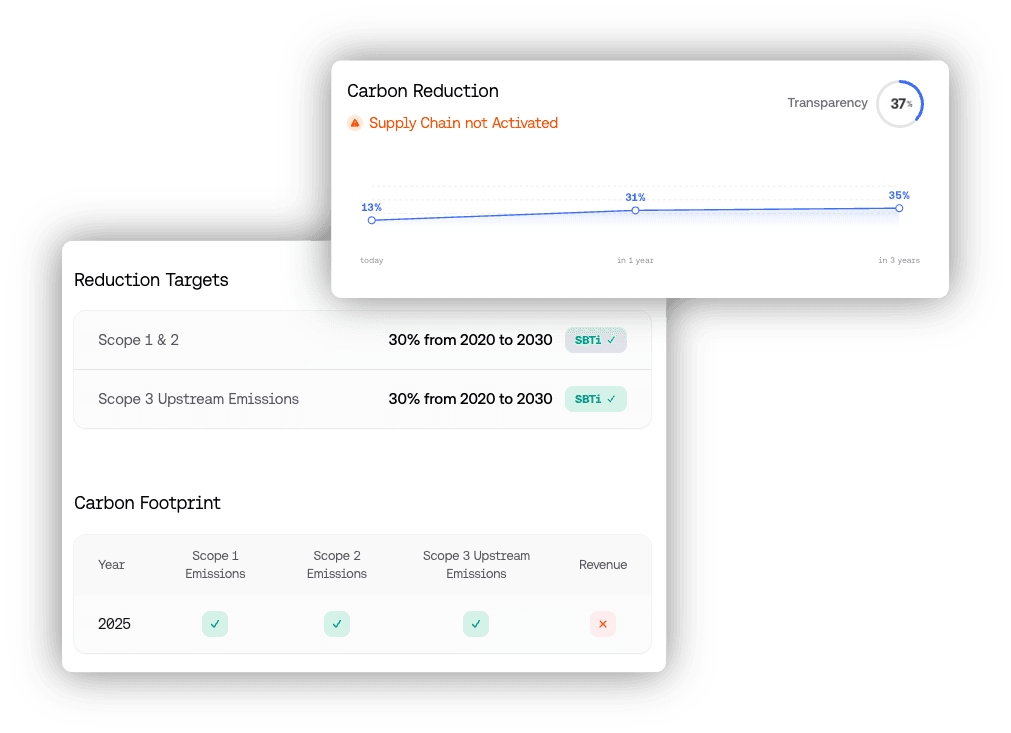The image size is (1011, 733).
Task: Select the 31% data point on chart
Action: pos(635,210)
